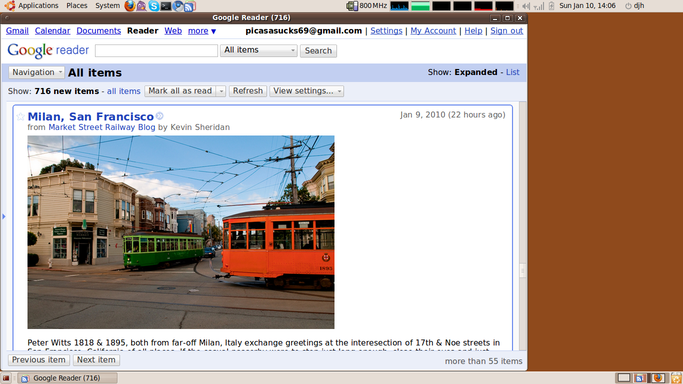Click Mark all as read button
683x384 pixels.
(180, 91)
